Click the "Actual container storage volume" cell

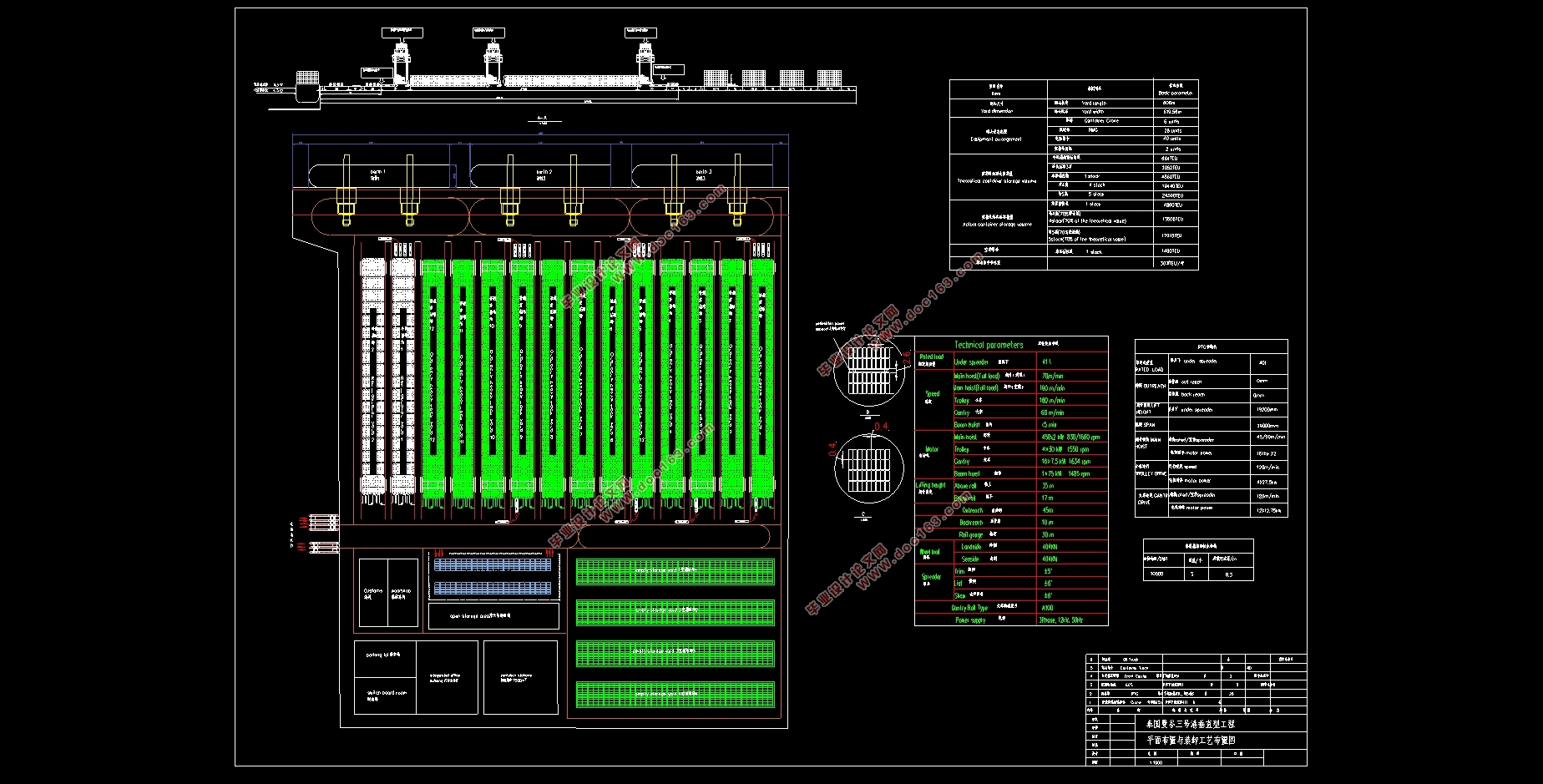(x=997, y=224)
